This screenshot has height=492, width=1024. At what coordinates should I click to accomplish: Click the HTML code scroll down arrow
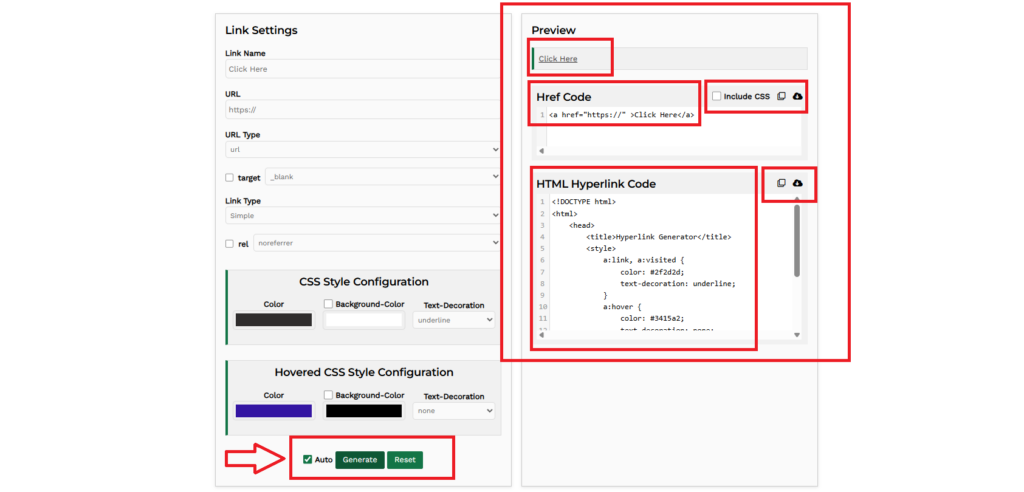[797, 335]
